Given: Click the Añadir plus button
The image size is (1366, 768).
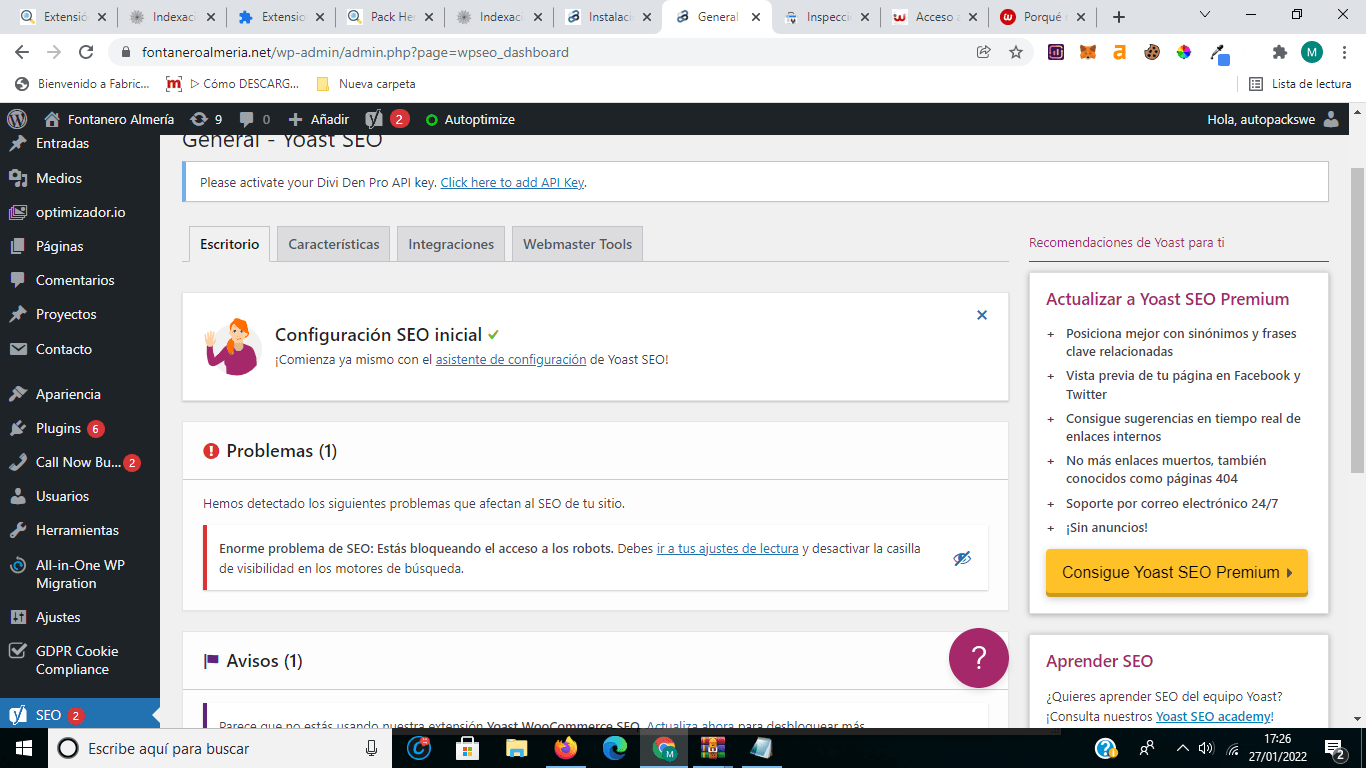Looking at the screenshot, I should coord(318,119).
